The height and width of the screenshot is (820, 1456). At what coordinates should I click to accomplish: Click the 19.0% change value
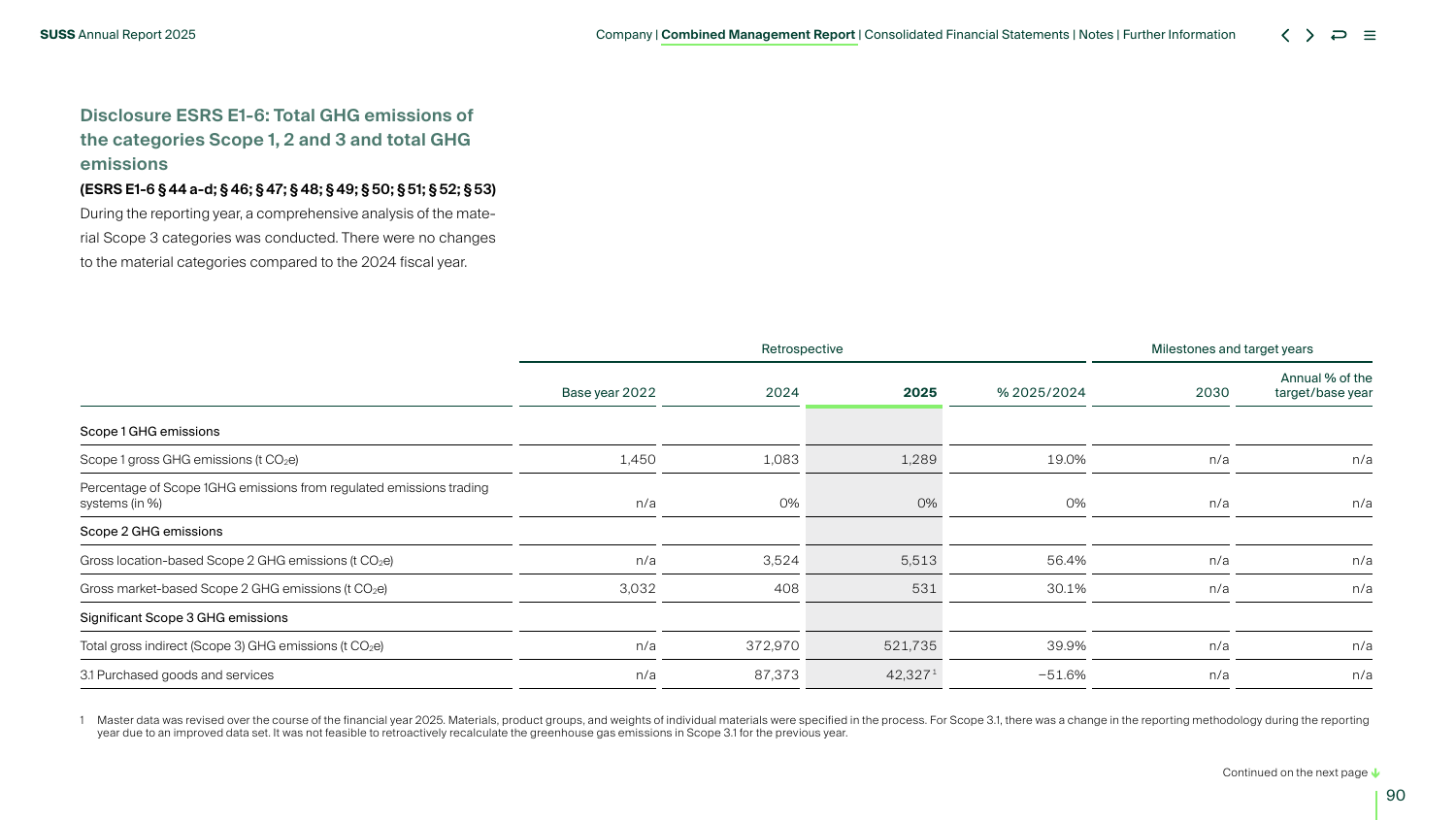(1066, 460)
